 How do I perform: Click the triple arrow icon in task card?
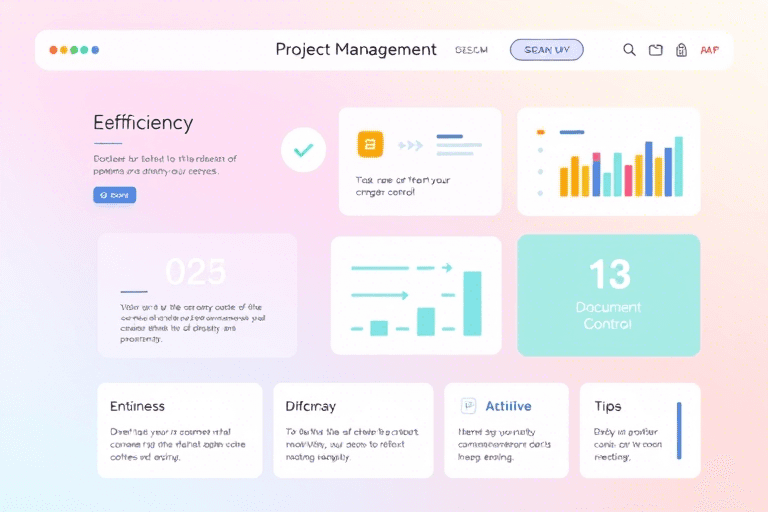[410, 145]
